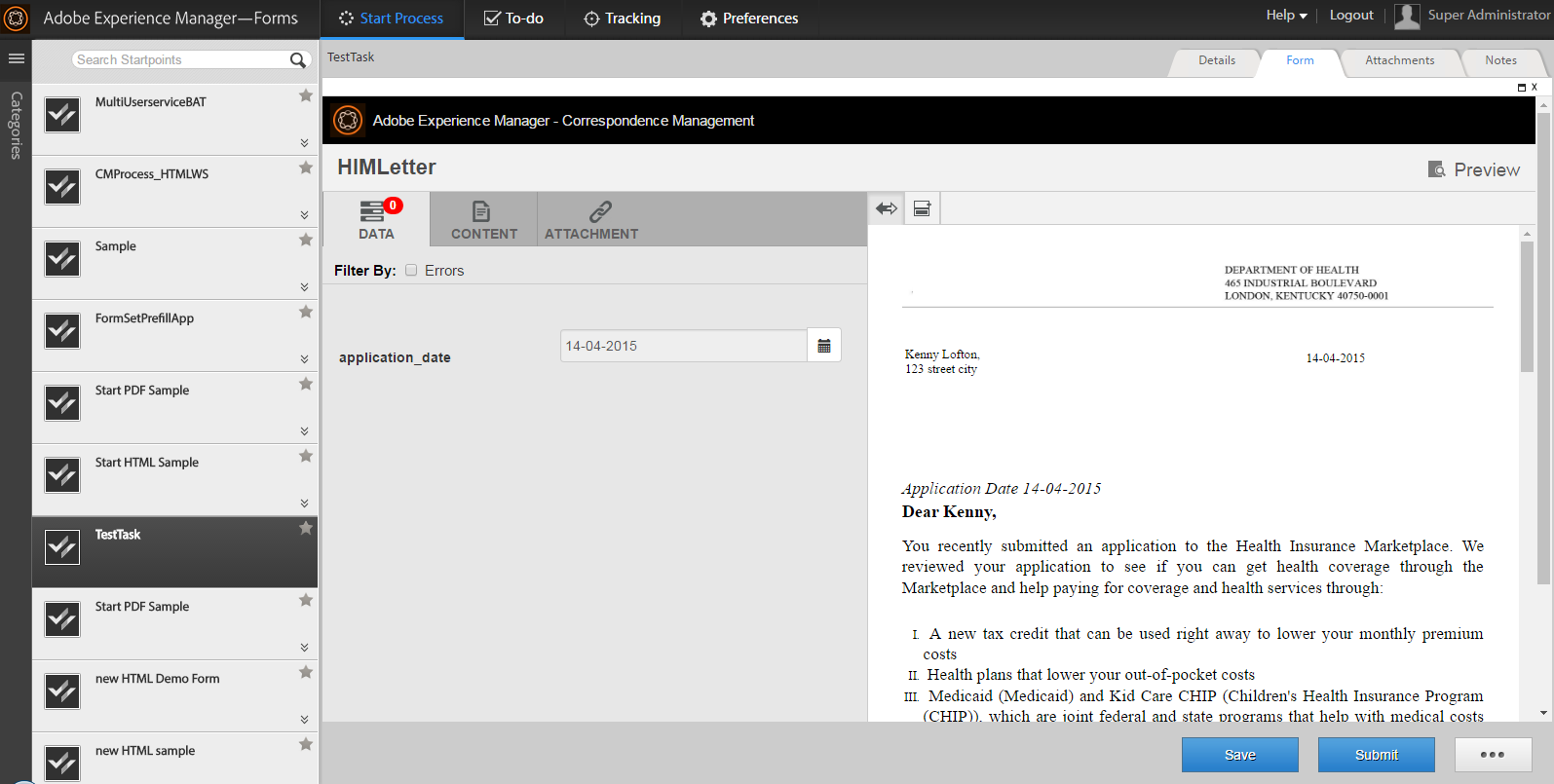Screen dimensions: 1554x784
Task: Select the CONTENT tab
Action: pyautogui.click(x=484, y=219)
